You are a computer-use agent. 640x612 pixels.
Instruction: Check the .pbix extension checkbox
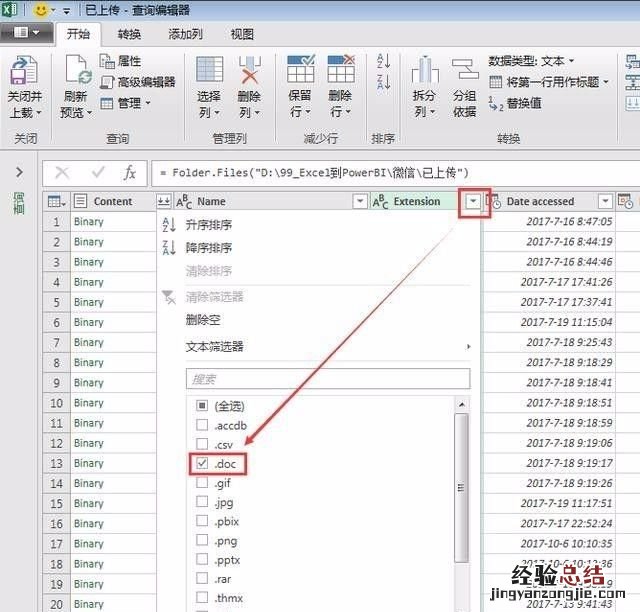pyautogui.click(x=202, y=521)
